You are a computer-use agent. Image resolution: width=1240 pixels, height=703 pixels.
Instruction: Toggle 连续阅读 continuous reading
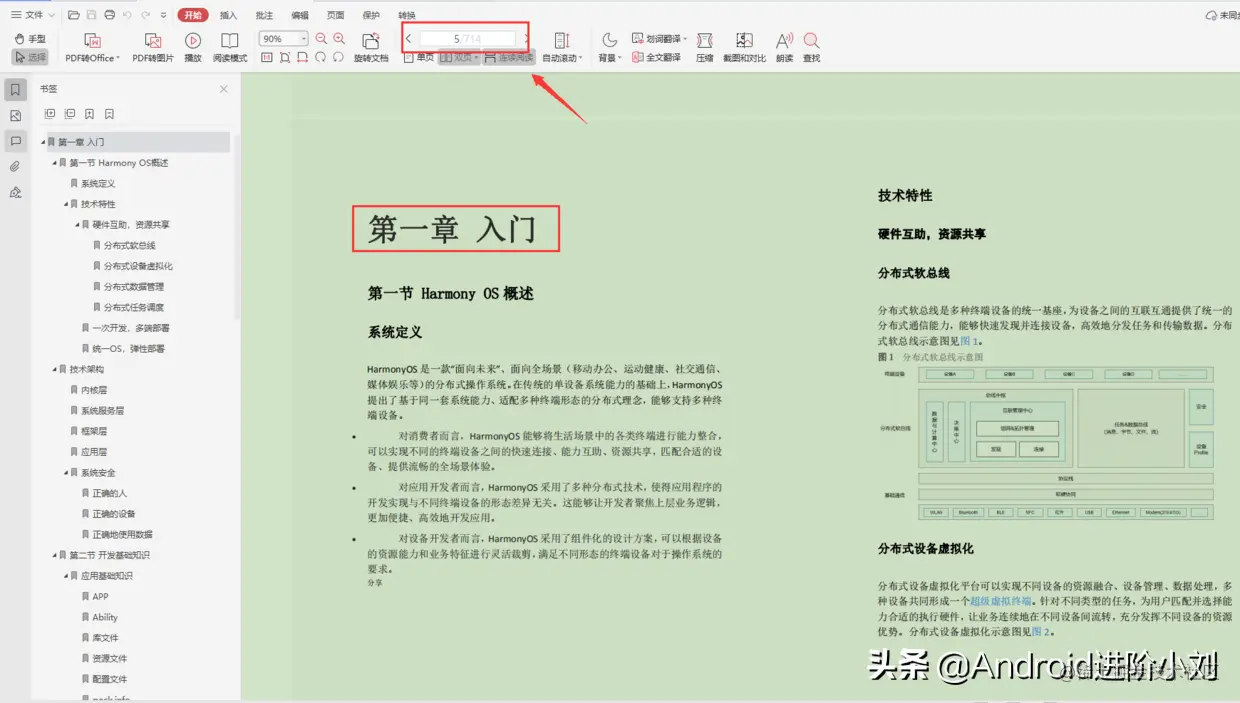coord(509,58)
